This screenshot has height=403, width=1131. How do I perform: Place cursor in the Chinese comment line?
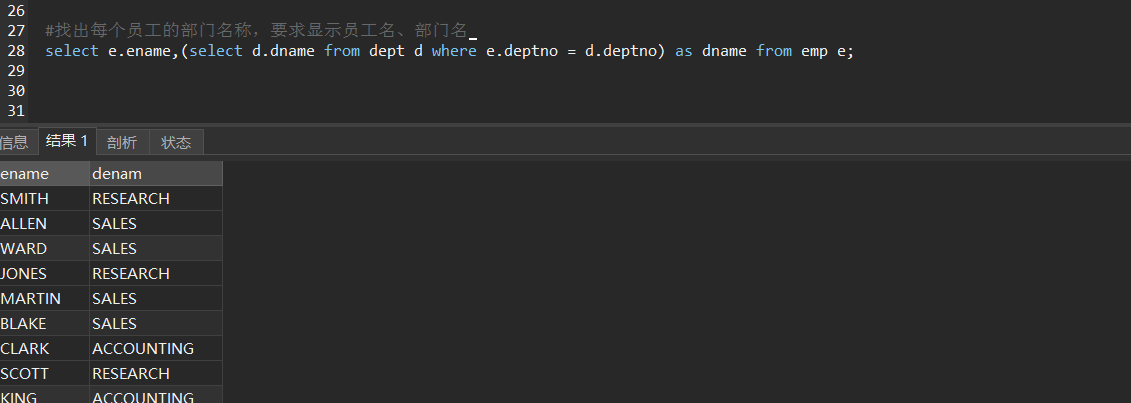(x=257, y=30)
